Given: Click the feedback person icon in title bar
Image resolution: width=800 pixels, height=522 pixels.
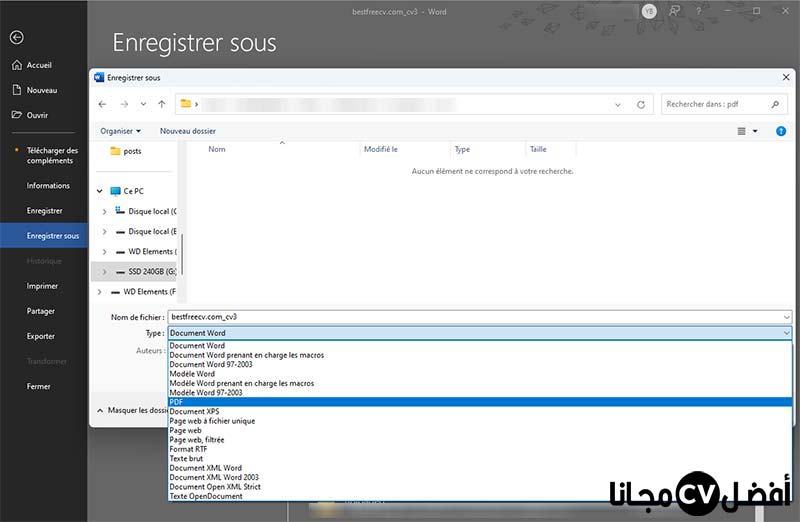Looking at the screenshot, I should pos(674,11).
